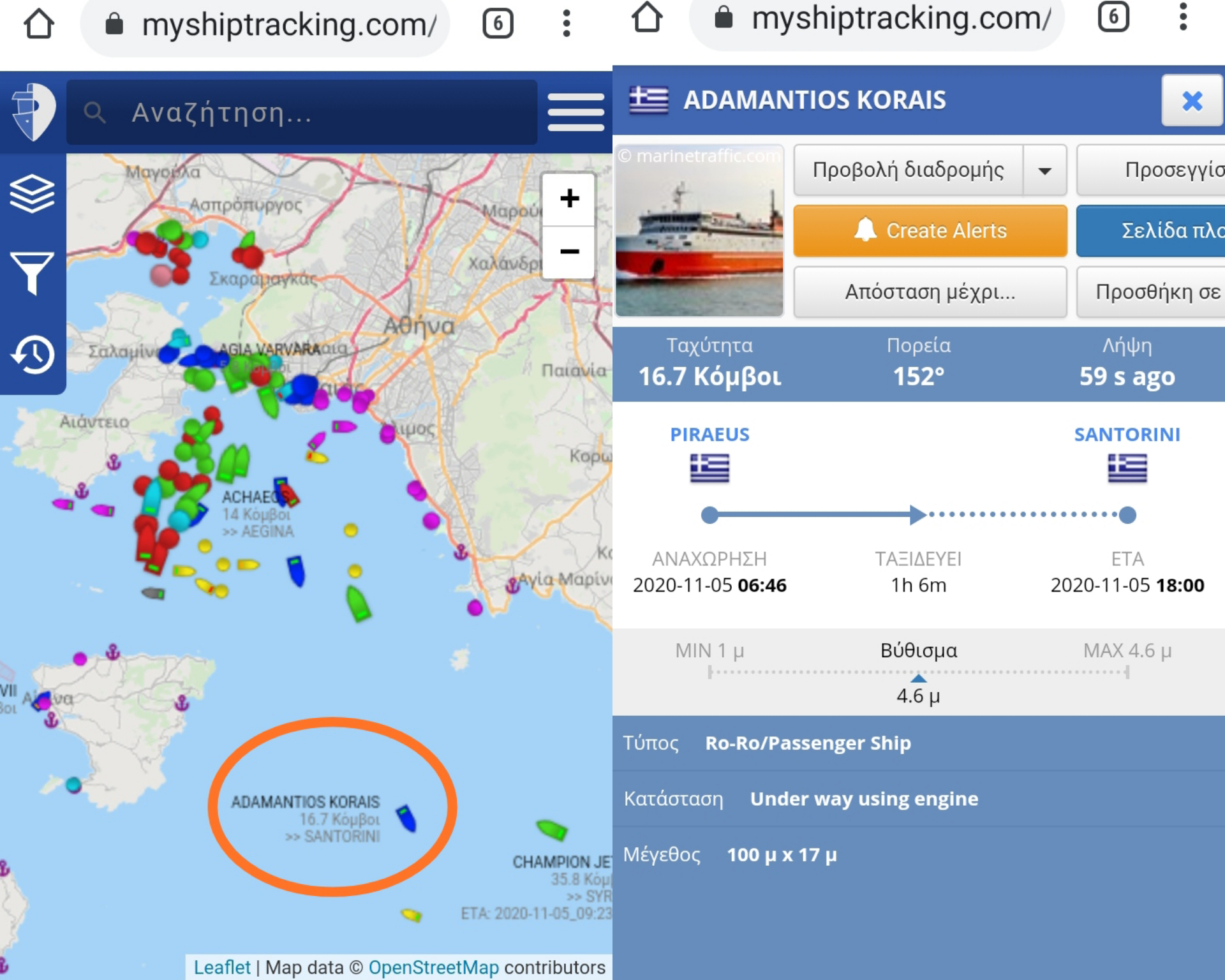Image resolution: width=1225 pixels, height=980 pixels.
Task: Tap the home icon in right browser
Action: (x=647, y=17)
